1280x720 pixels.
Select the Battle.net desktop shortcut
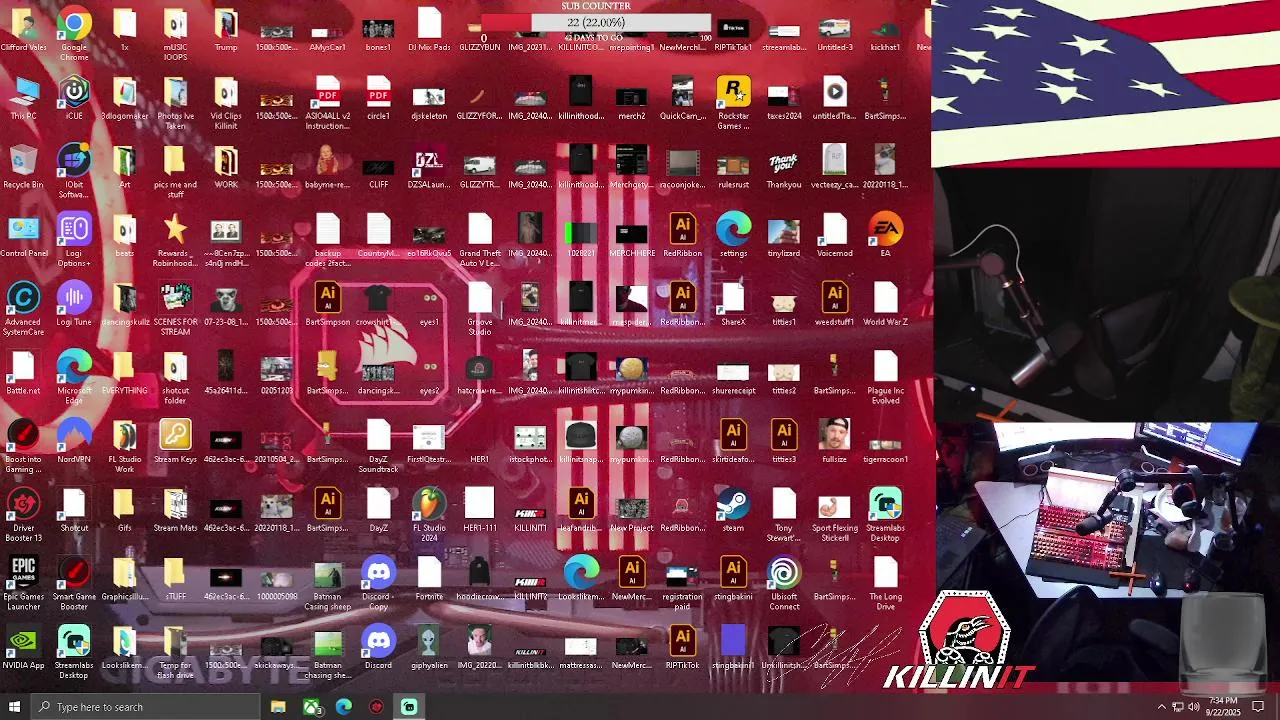(23, 374)
